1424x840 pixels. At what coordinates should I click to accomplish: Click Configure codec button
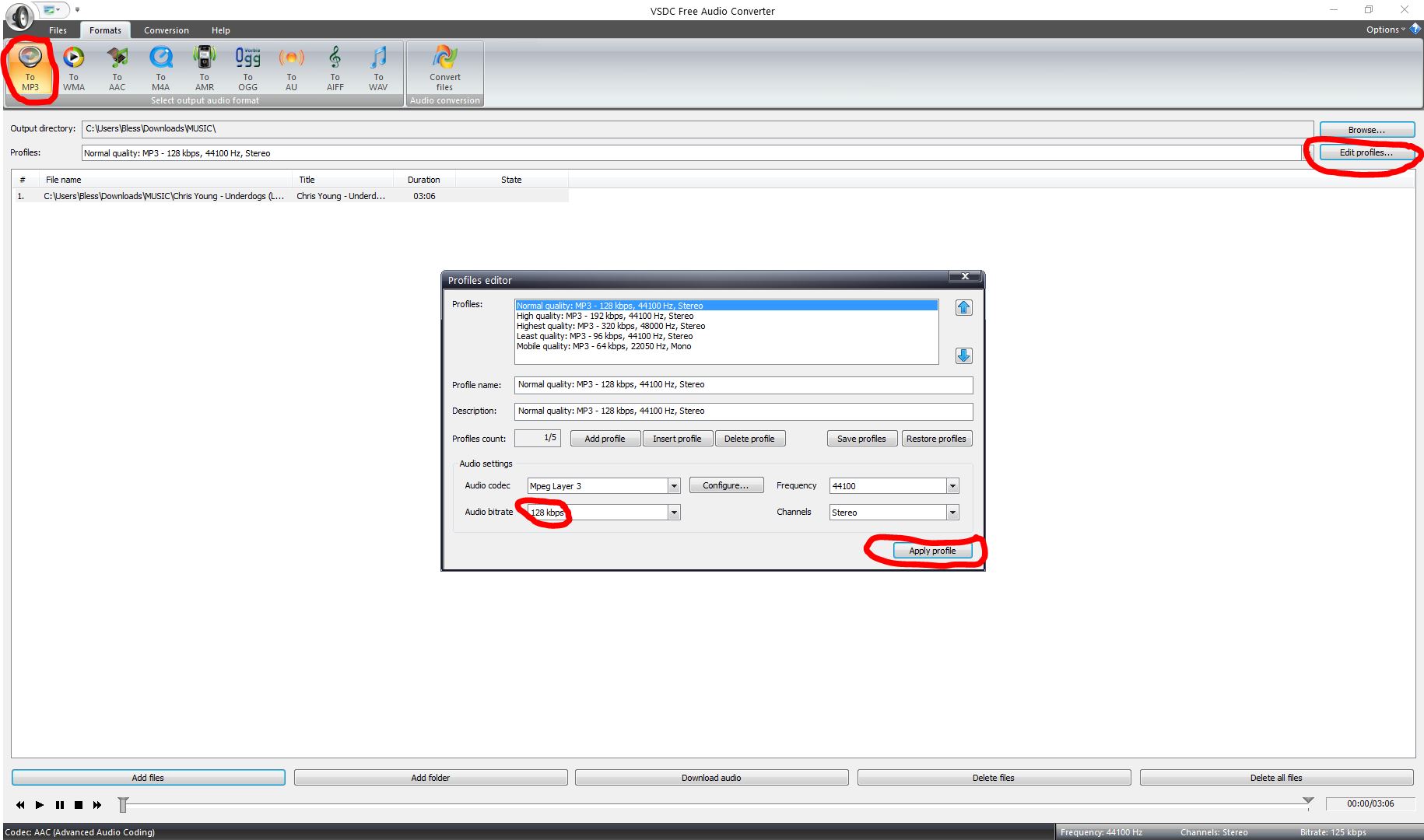(726, 485)
